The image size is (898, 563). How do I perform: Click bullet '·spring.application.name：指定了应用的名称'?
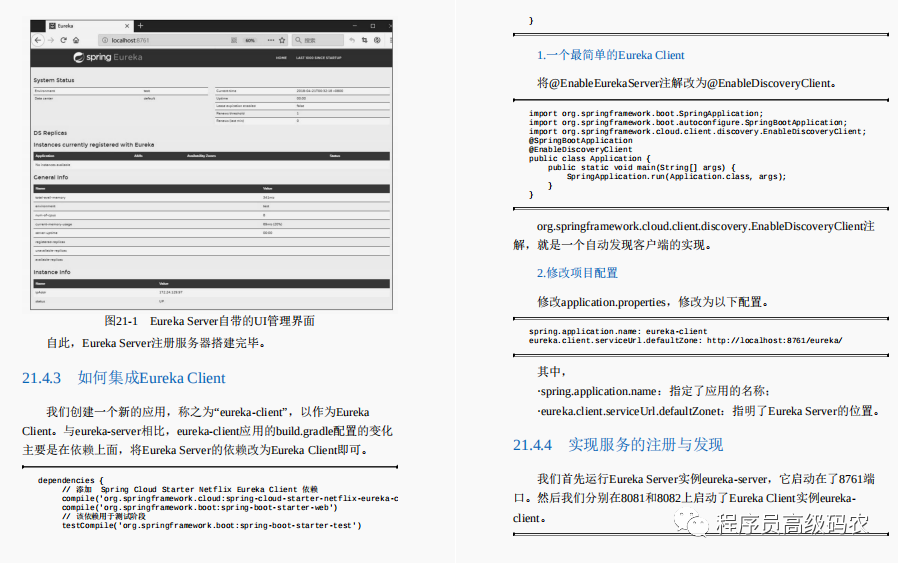pos(653,392)
